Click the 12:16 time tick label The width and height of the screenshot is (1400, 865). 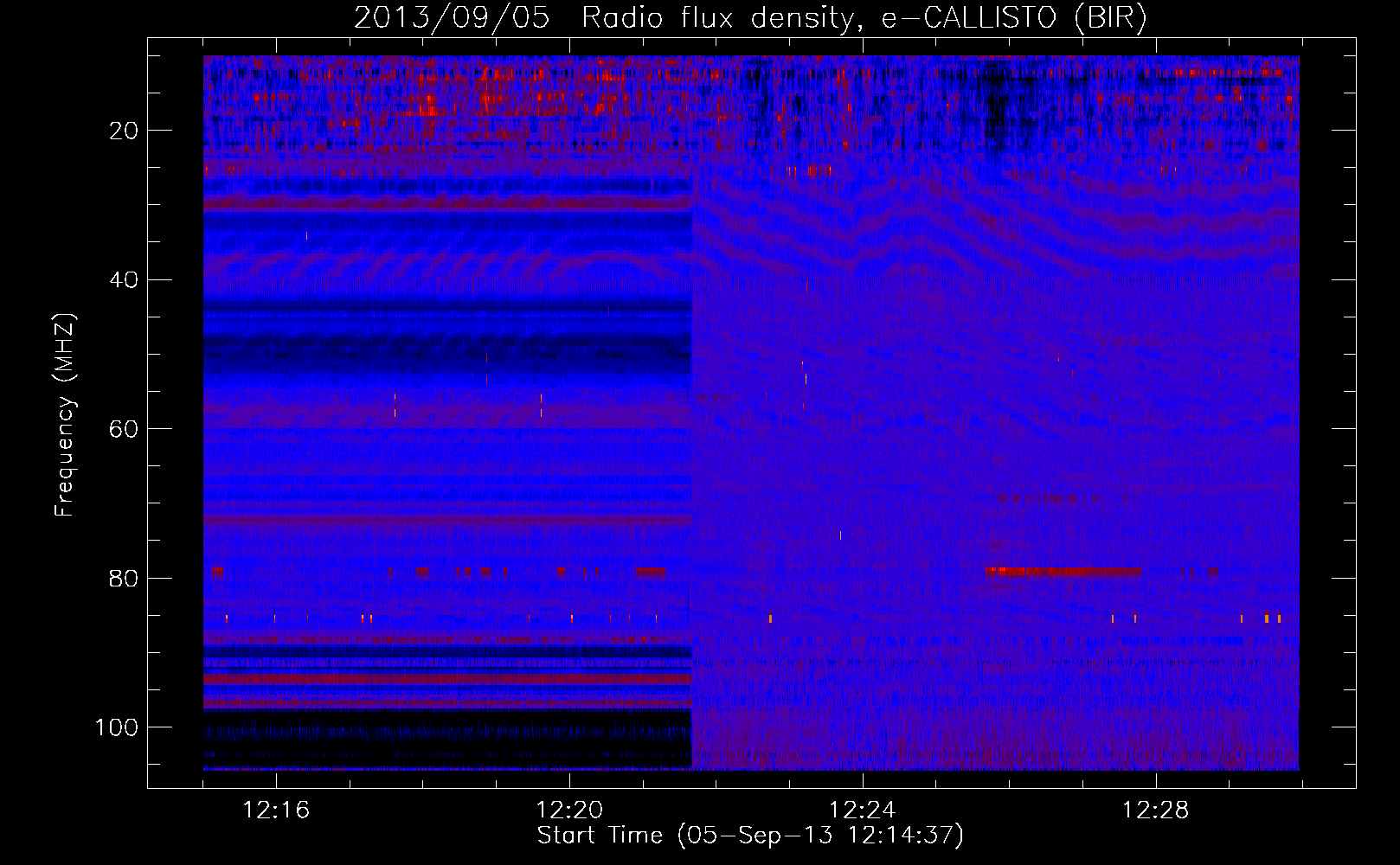276,811
